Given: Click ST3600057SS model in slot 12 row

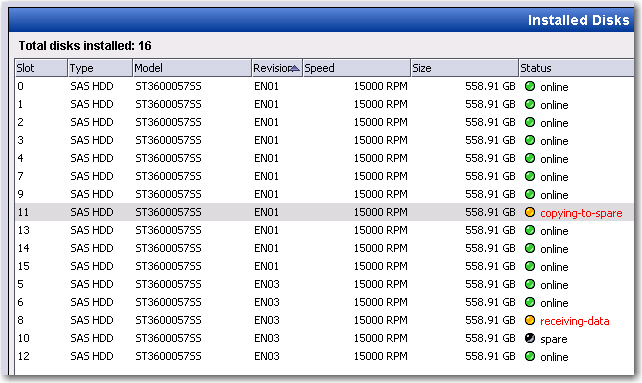Looking at the screenshot, I should (168, 356).
